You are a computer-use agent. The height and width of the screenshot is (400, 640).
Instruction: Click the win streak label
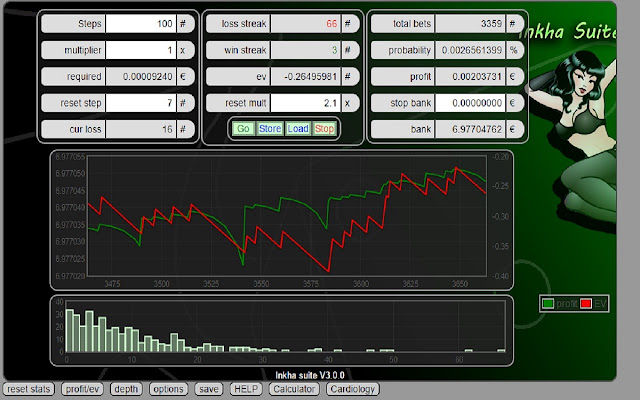[245, 50]
